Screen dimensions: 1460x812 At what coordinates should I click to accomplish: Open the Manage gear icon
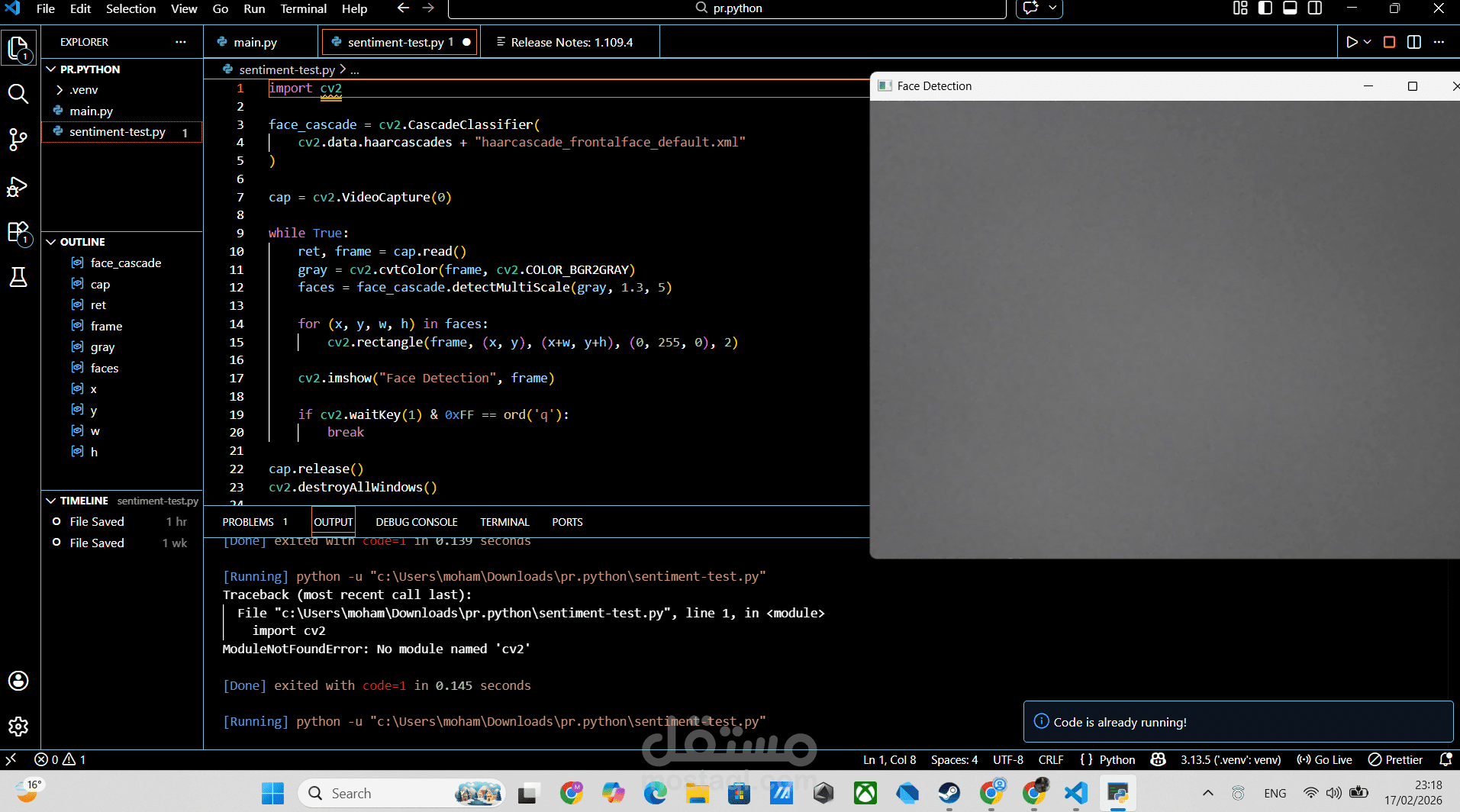pos(18,727)
